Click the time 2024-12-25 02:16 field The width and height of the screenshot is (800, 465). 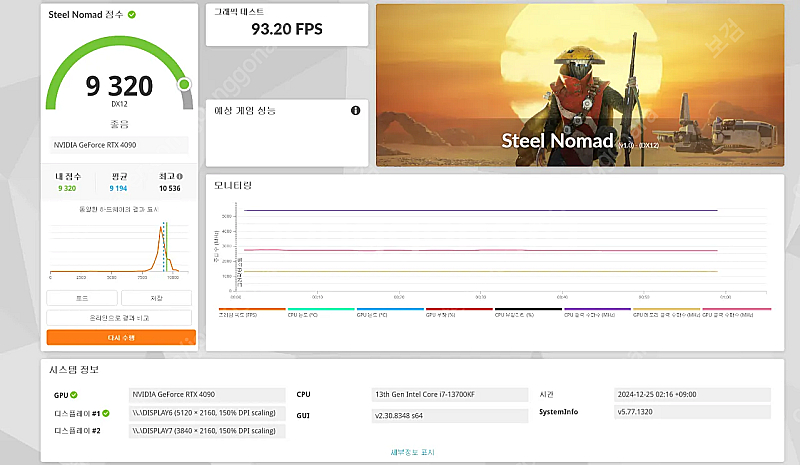(x=692, y=395)
